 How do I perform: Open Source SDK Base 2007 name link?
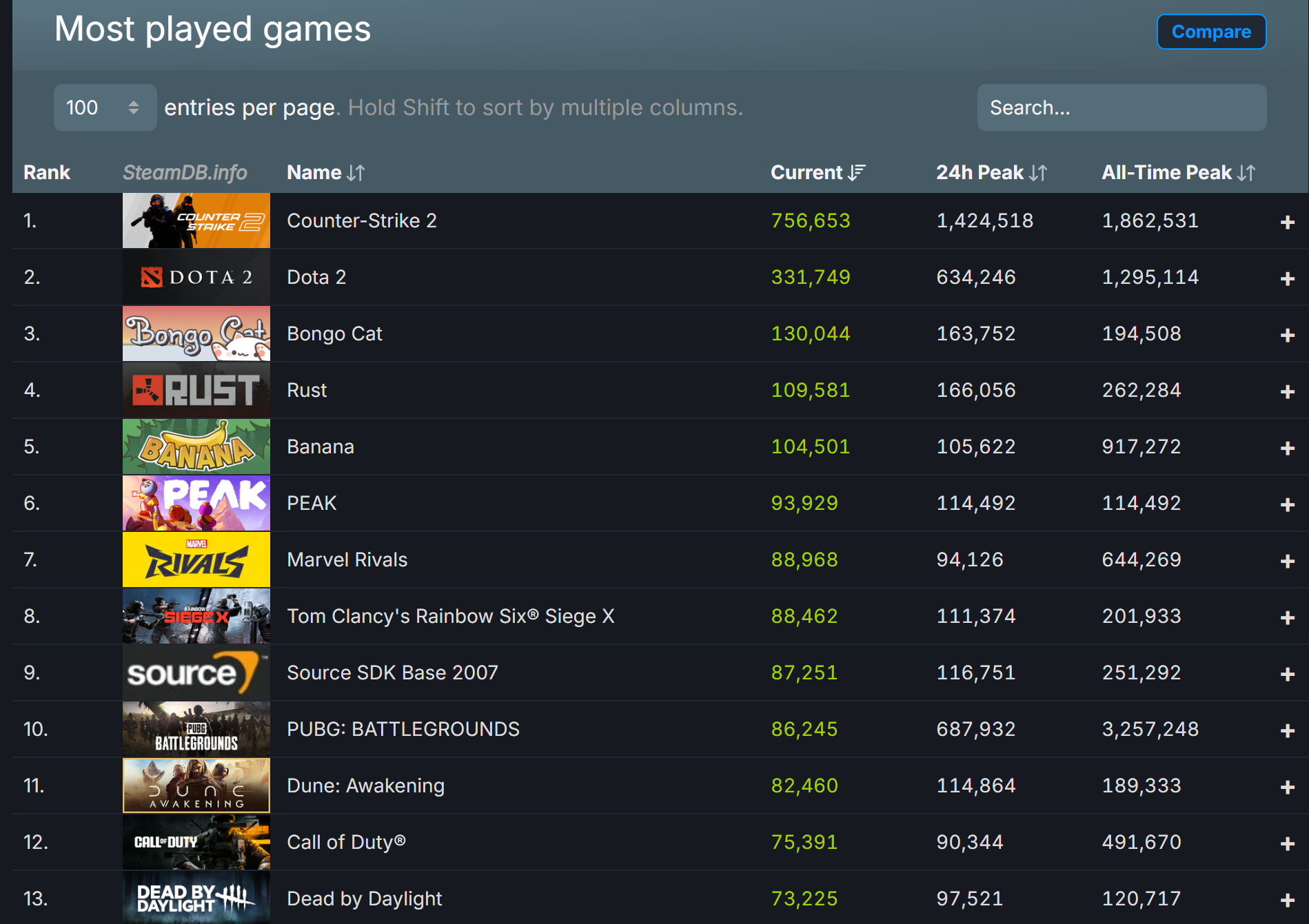(392, 673)
